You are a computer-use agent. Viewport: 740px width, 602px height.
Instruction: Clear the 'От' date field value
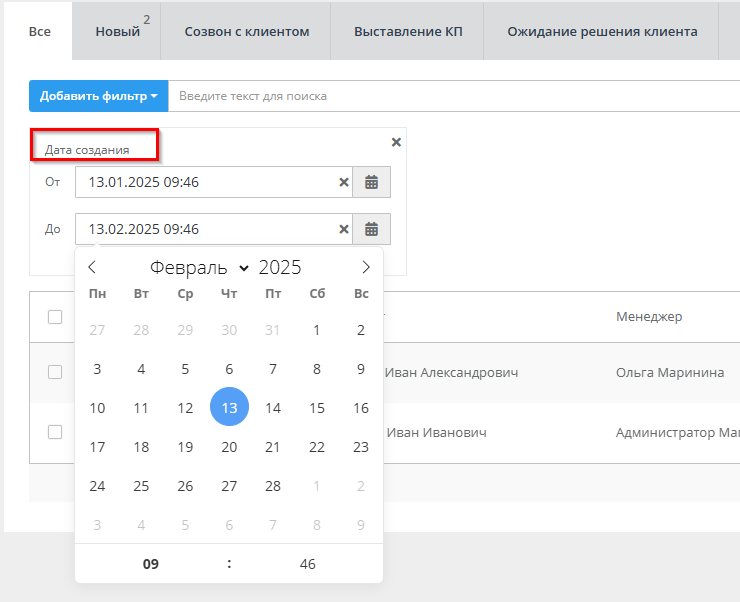[344, 182]
